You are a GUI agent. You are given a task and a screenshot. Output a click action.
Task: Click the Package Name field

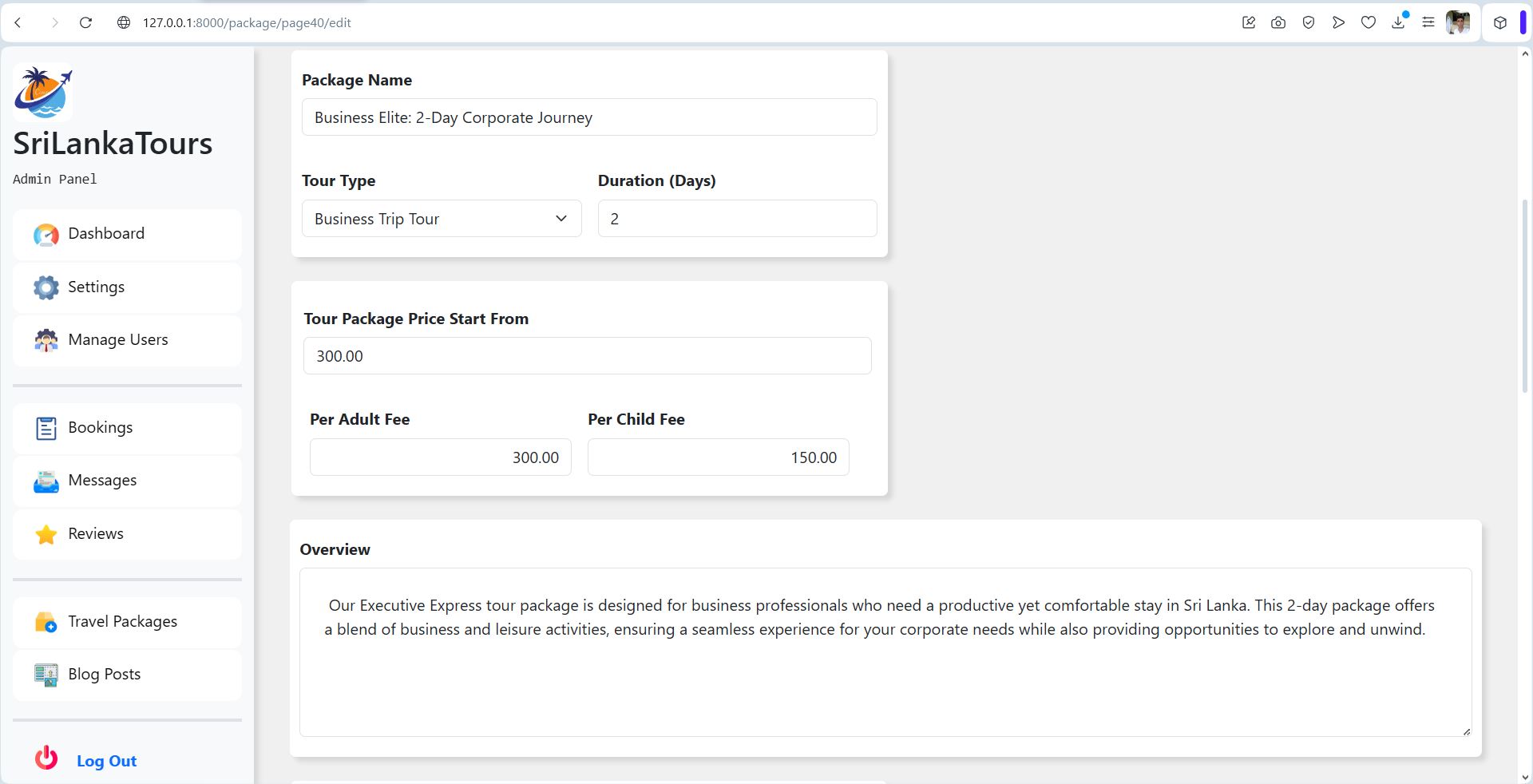tap(589, 117)
